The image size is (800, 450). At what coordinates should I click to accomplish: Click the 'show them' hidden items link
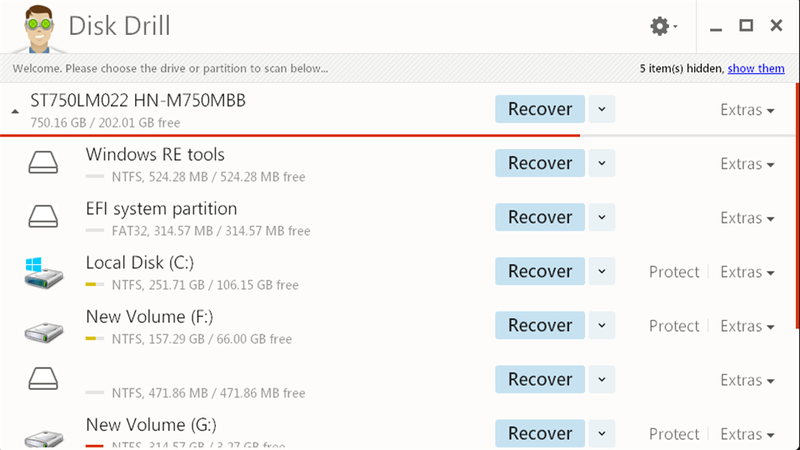pyautogui.click(x=756, y=68)
